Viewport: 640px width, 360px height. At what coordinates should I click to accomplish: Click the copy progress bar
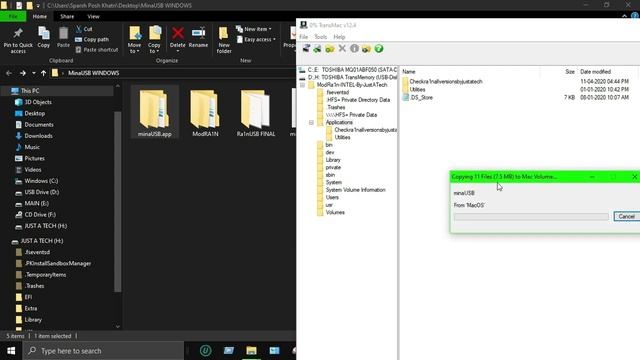(531, 217)
